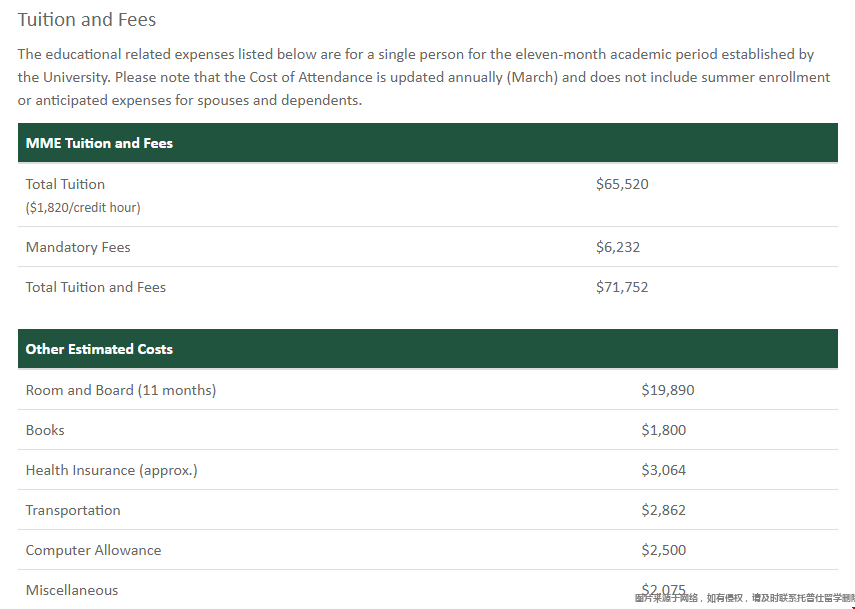Select the MME Tuition and Fees header
This screenshot has height=609, width=855.
point(99,143)
